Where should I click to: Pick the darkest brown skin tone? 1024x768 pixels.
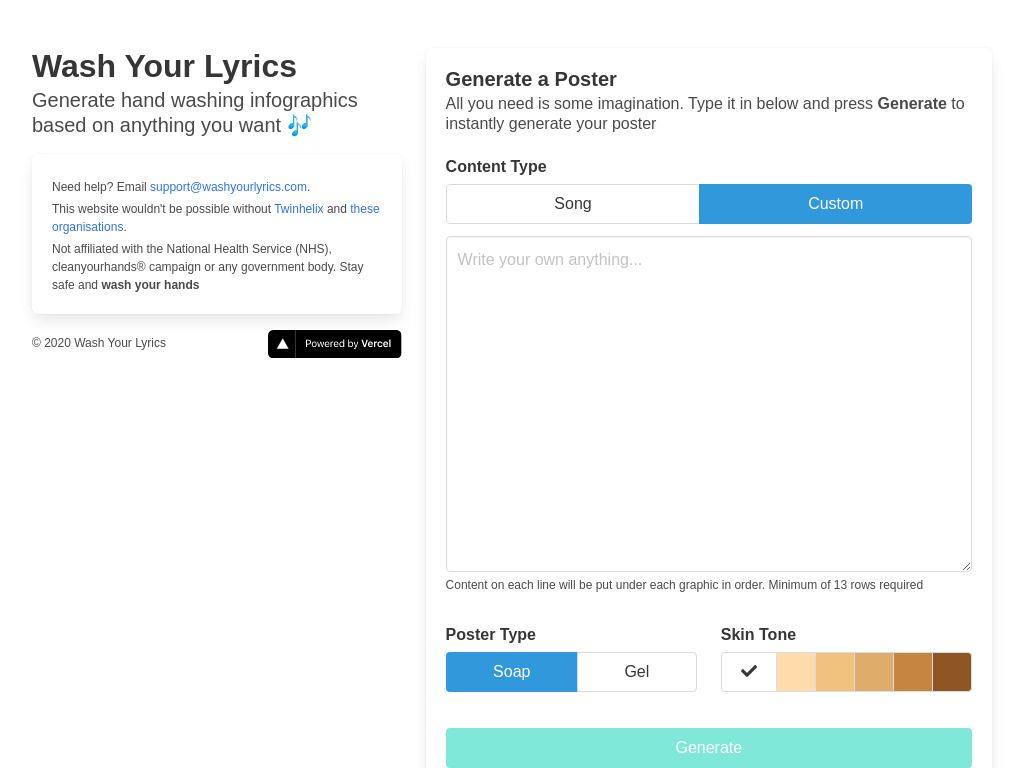[x=952, y=671]
